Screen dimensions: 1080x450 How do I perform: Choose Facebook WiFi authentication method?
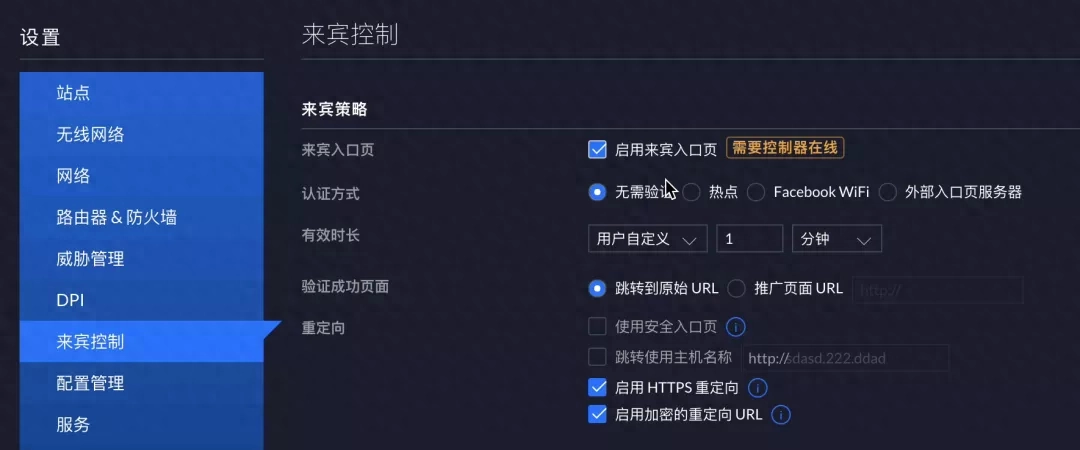point(756,192)
